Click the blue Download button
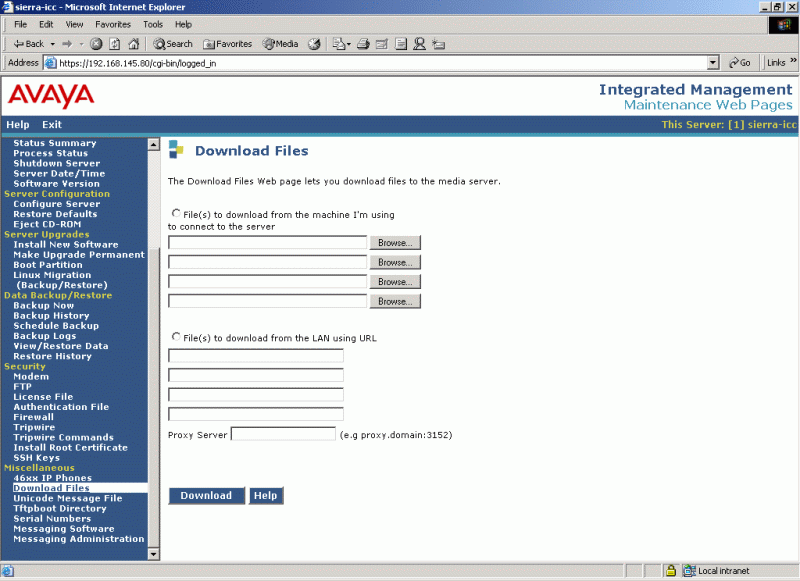Image resolution: width=800 pixels, height=581 pixels. (206, 496)
